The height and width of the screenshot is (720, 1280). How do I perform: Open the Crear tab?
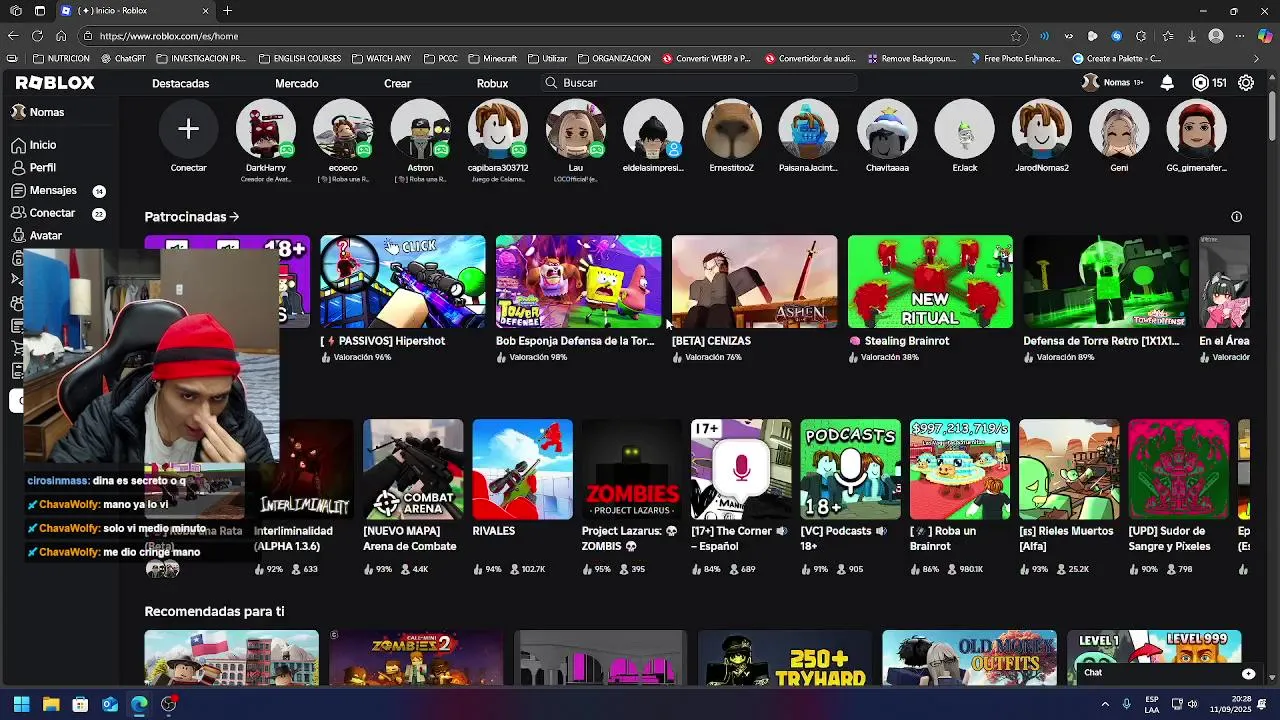[398, 83]
